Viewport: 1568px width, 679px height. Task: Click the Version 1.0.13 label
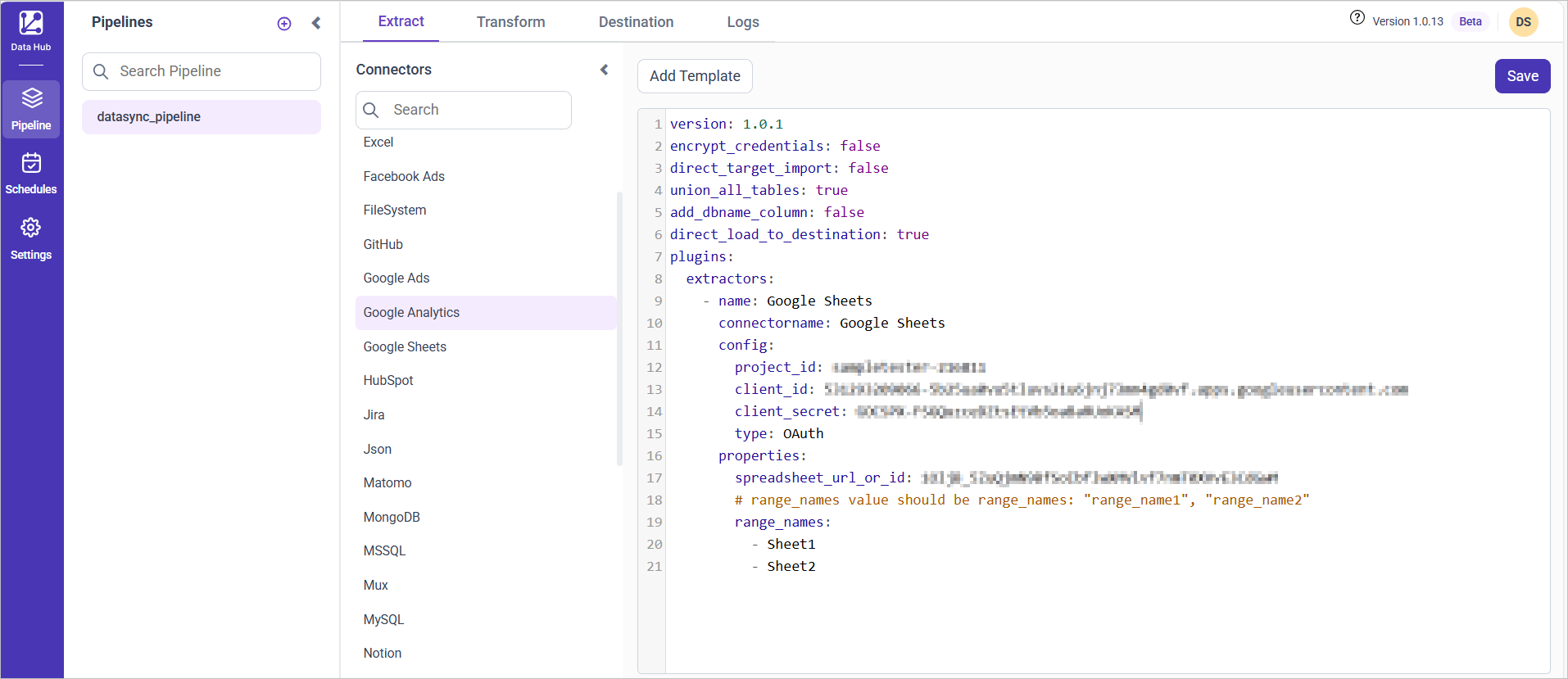click(1407, 21)
